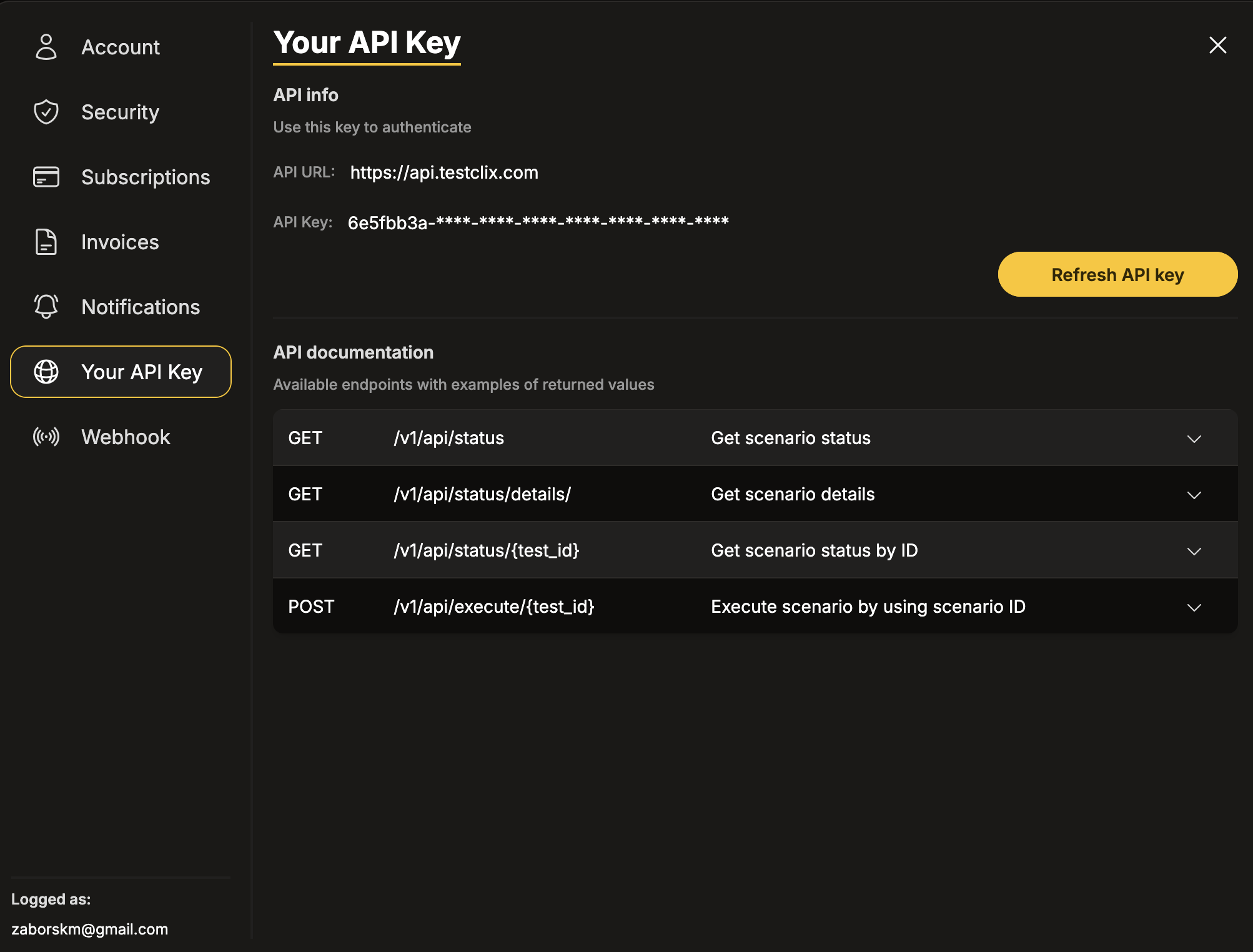
Task: Open the Invoices section
Action: click(121, 242)
